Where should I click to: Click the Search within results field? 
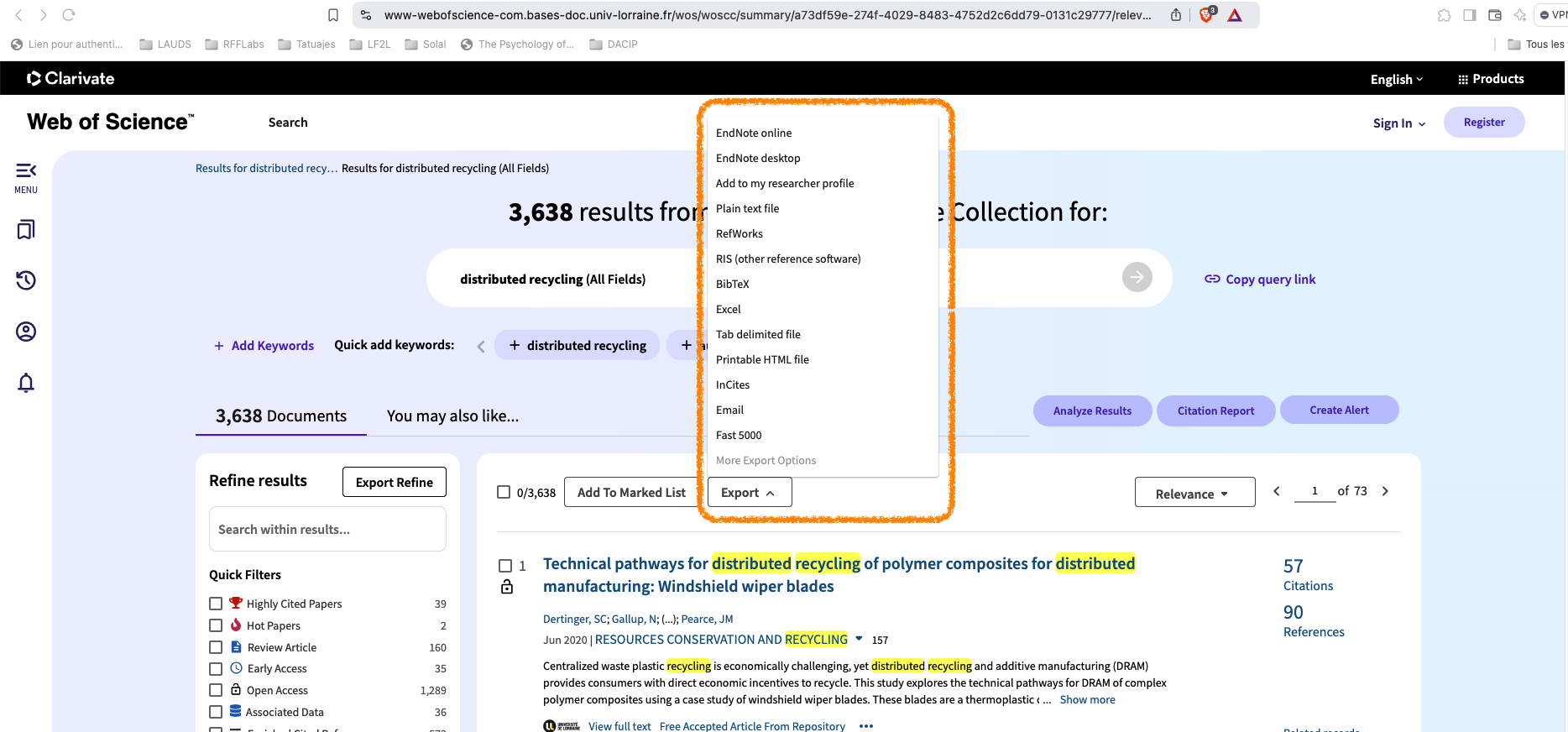coord(327,529)
